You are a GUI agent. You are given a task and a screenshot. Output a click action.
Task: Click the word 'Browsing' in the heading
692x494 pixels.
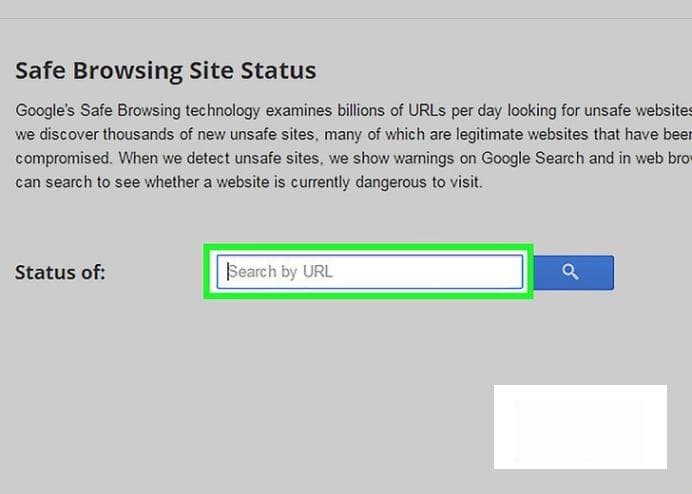pyautogui.click(x=128, y=72)
